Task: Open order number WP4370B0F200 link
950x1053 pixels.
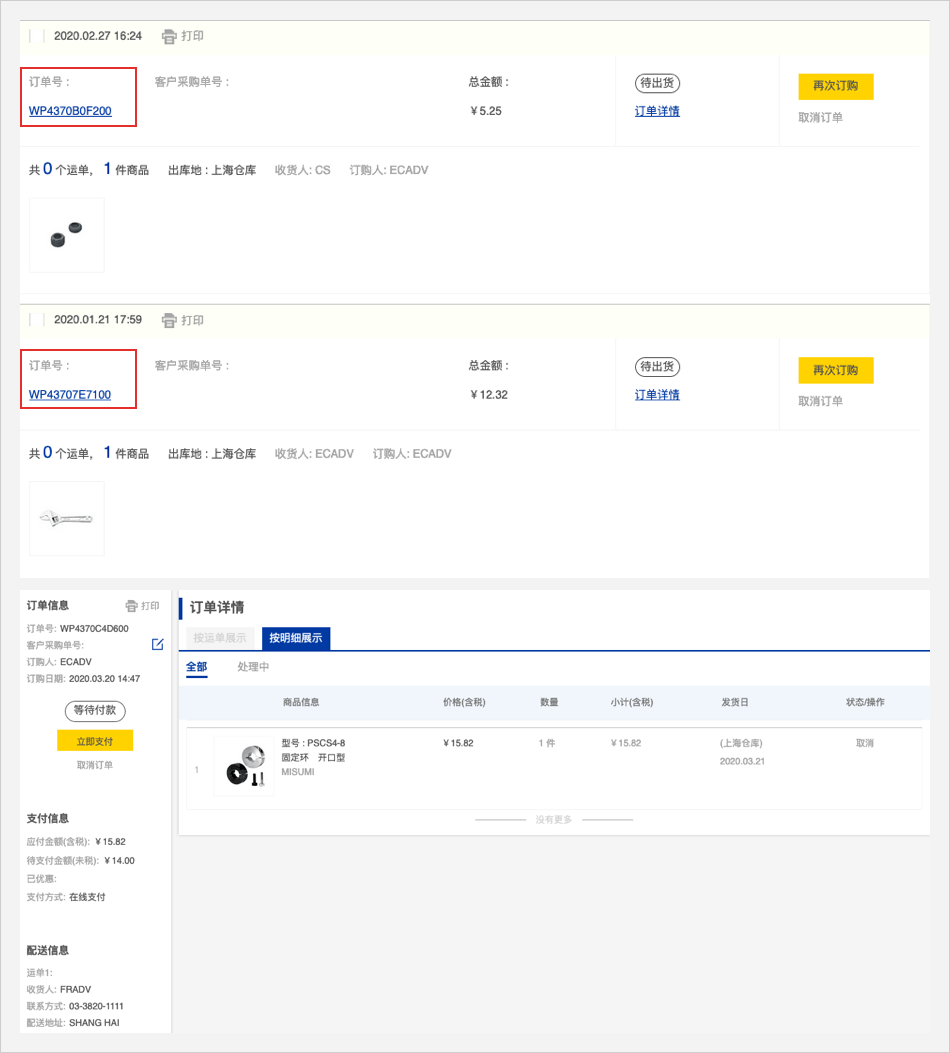Action: (70, 111)
